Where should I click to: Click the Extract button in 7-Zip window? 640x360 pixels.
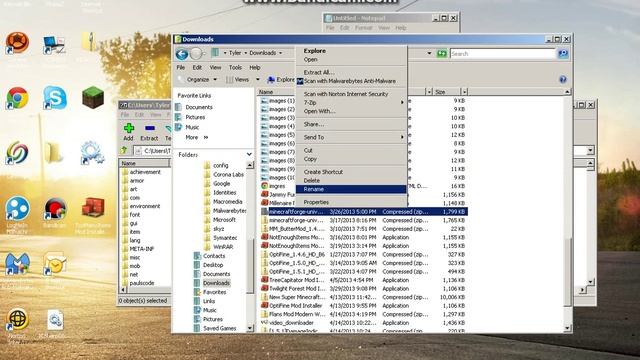(x=149, y=132)
